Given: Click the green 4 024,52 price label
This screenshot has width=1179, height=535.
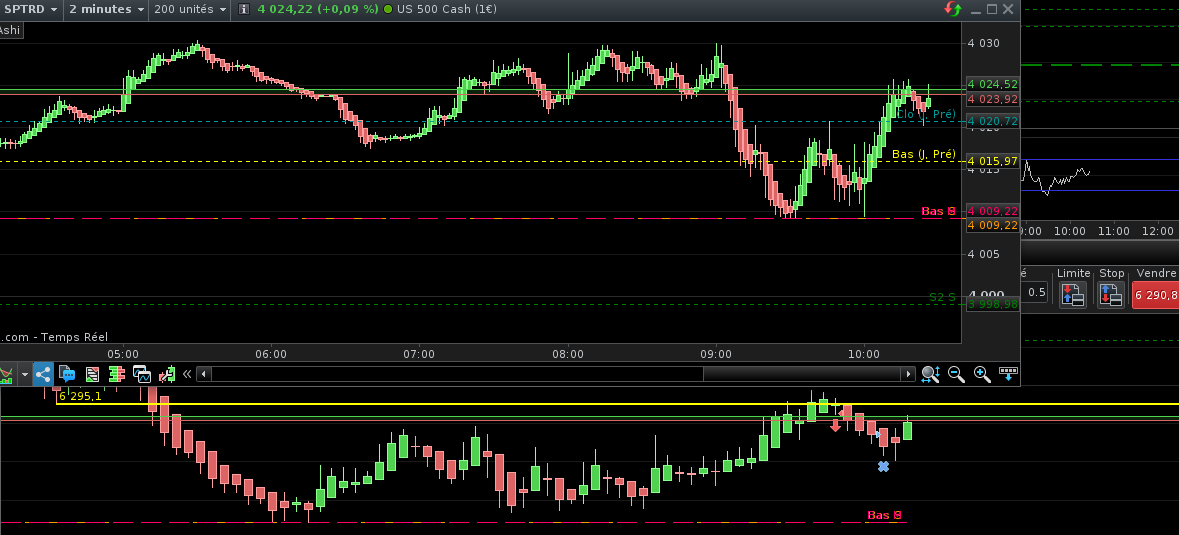Looking at the screenshot, I should coord(993,84).
